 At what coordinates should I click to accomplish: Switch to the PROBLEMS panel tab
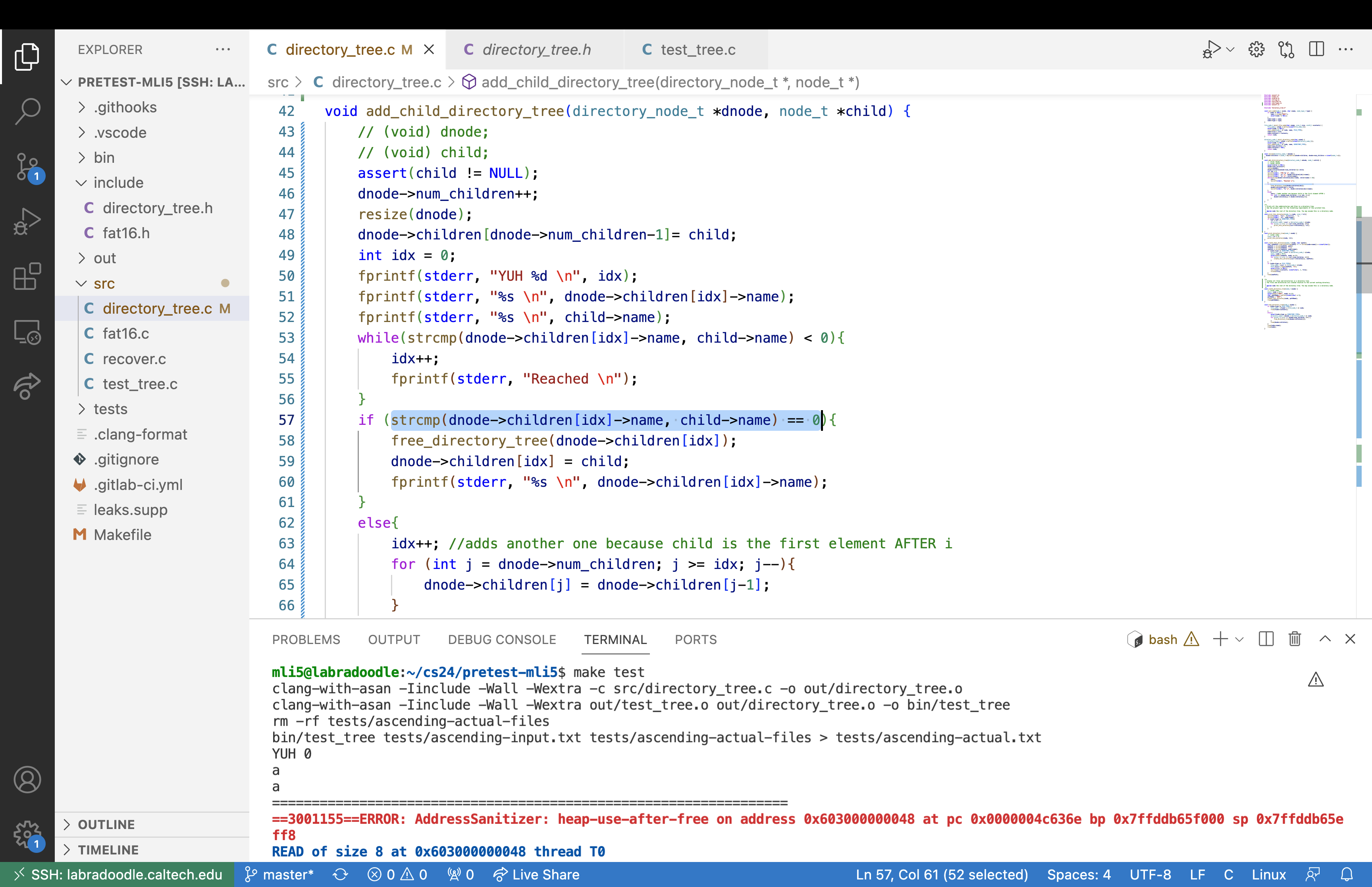click(306, 639)
